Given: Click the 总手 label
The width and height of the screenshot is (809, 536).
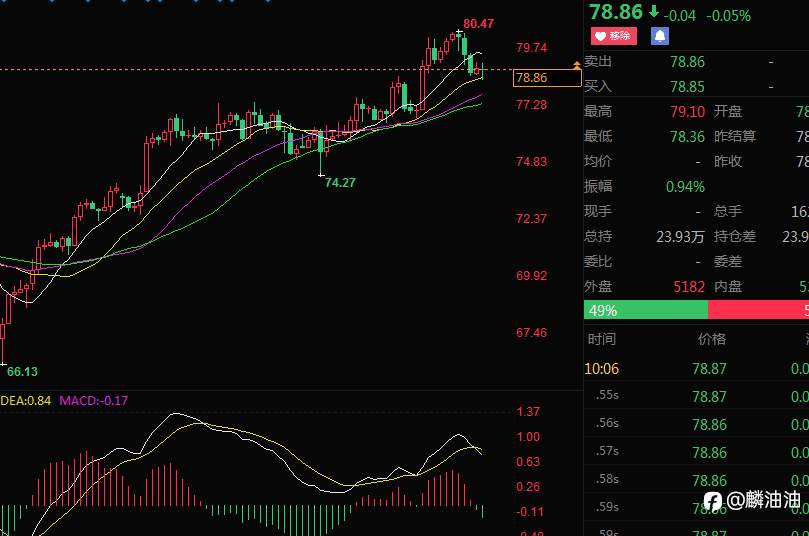Looking at the screenshot, I should (x=728, y=212).
